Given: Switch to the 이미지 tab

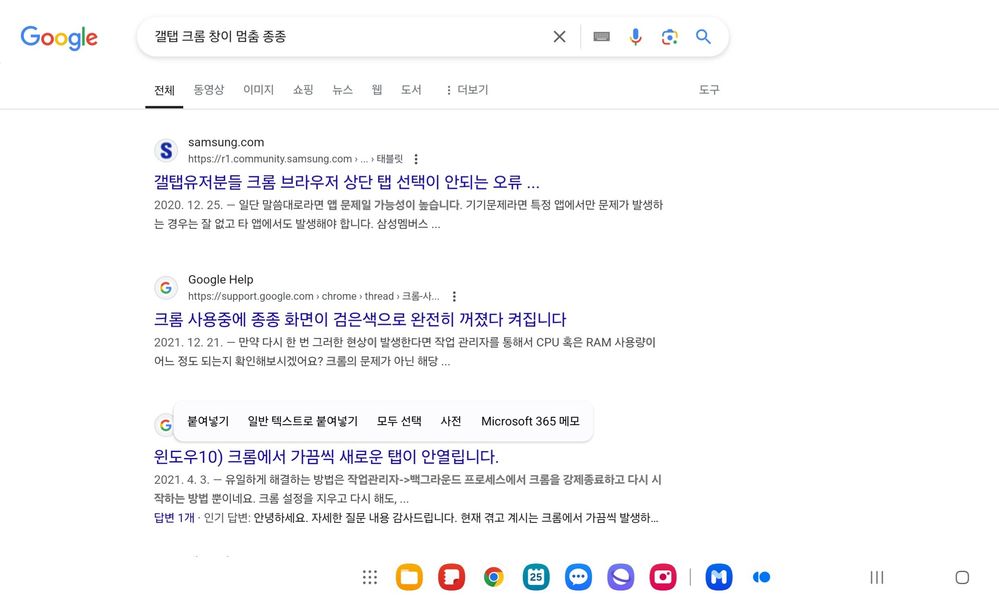Looking at the screenshot, I should click(x=259, y=90).
